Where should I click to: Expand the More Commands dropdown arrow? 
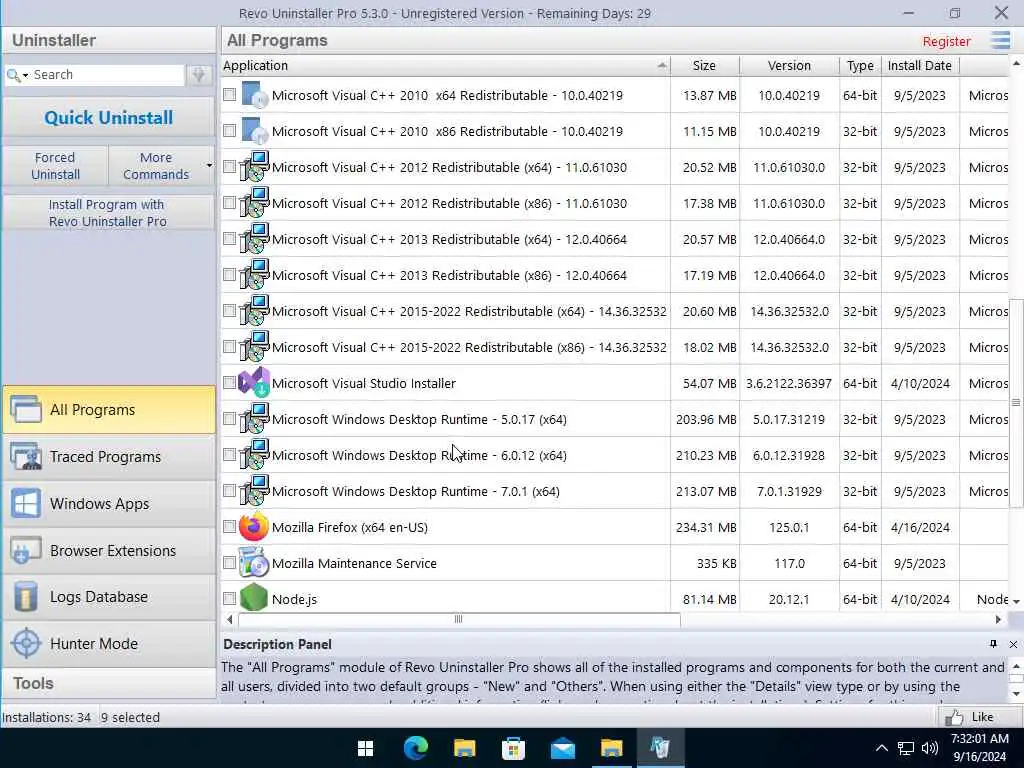pyautogui.click(x=209, y=166)
